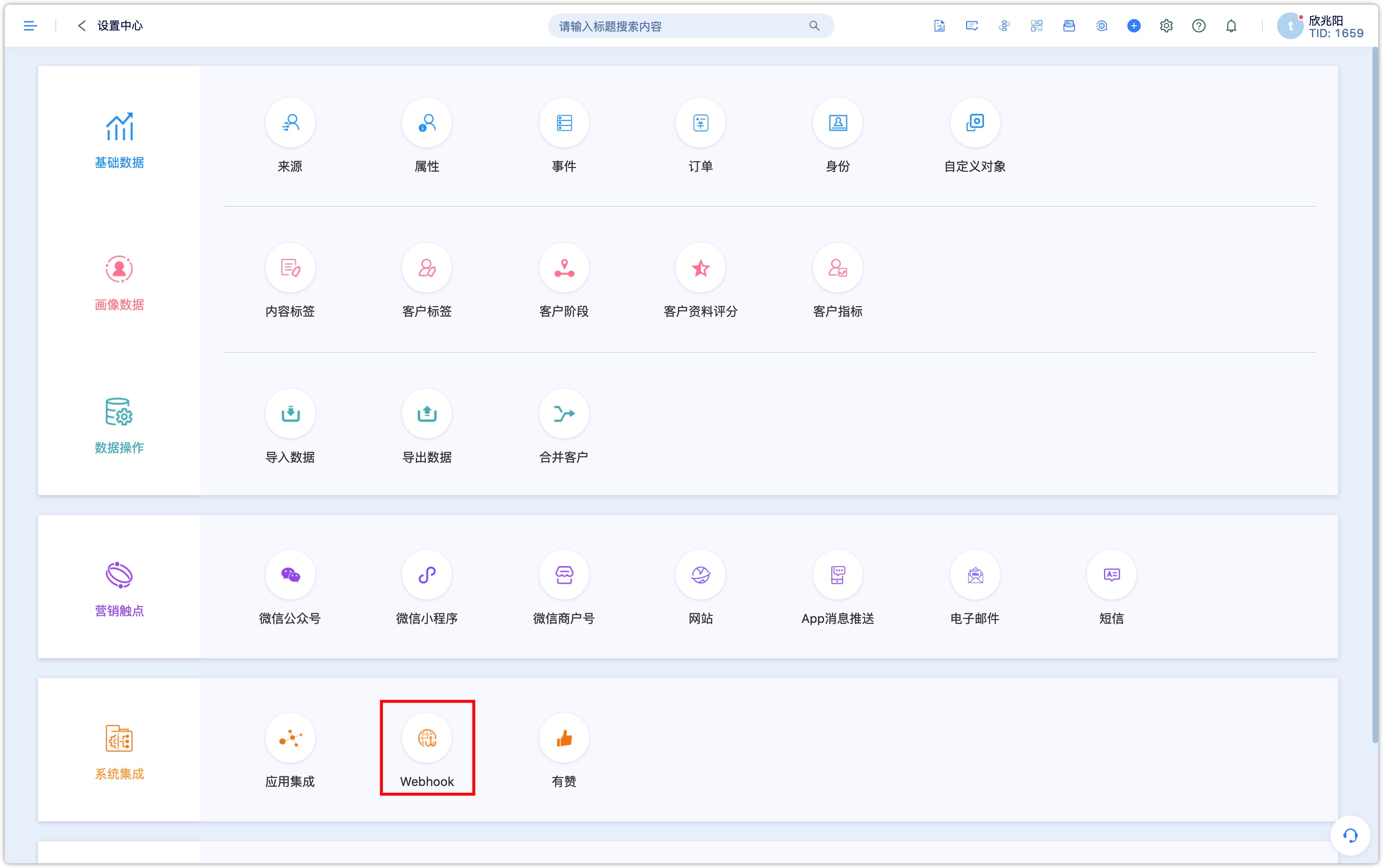Open help via the question mark icon
This screenshot has height=868, width=1383.
pos(1199,26)
